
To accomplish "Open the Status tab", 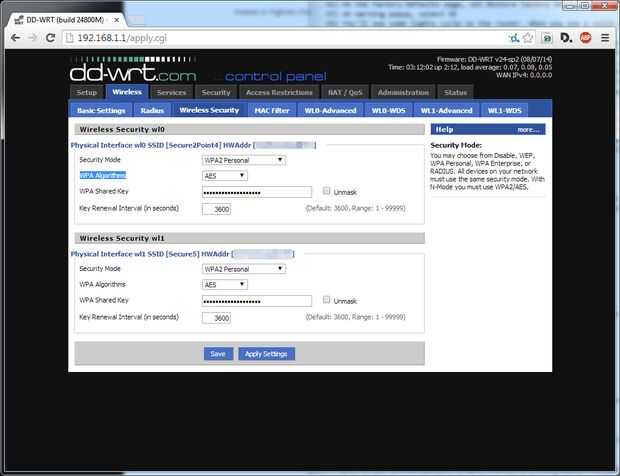I will pos(455,93).
